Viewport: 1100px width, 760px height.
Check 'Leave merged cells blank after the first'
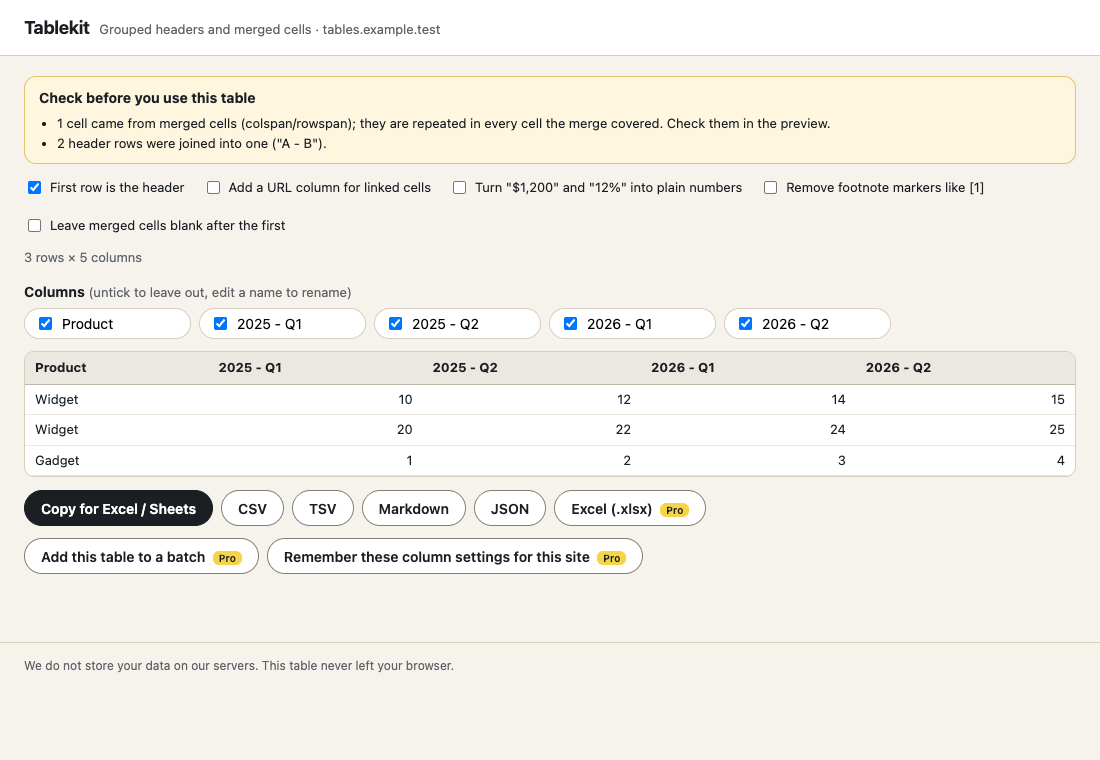tap(34, 225)
